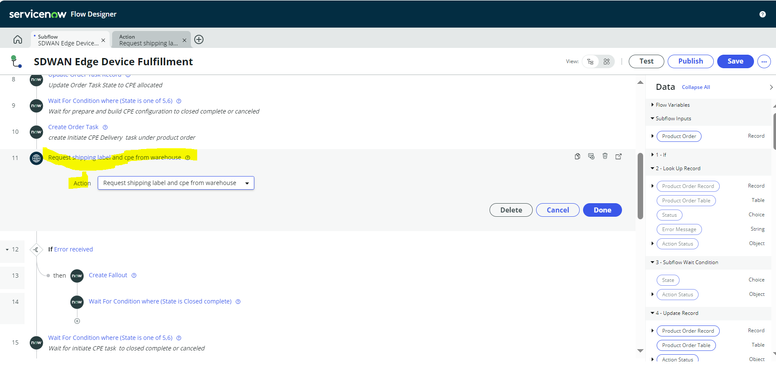Screen dimensions: 776x370
Task: Go to the Flow Designer home tab
Action: pyautogui.click(x=17, y=40)
